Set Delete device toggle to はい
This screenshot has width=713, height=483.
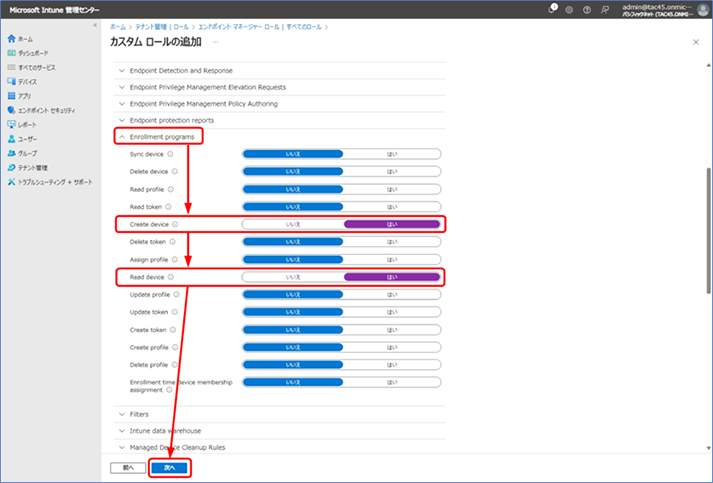pyautogui.click(x=392, y=171)
